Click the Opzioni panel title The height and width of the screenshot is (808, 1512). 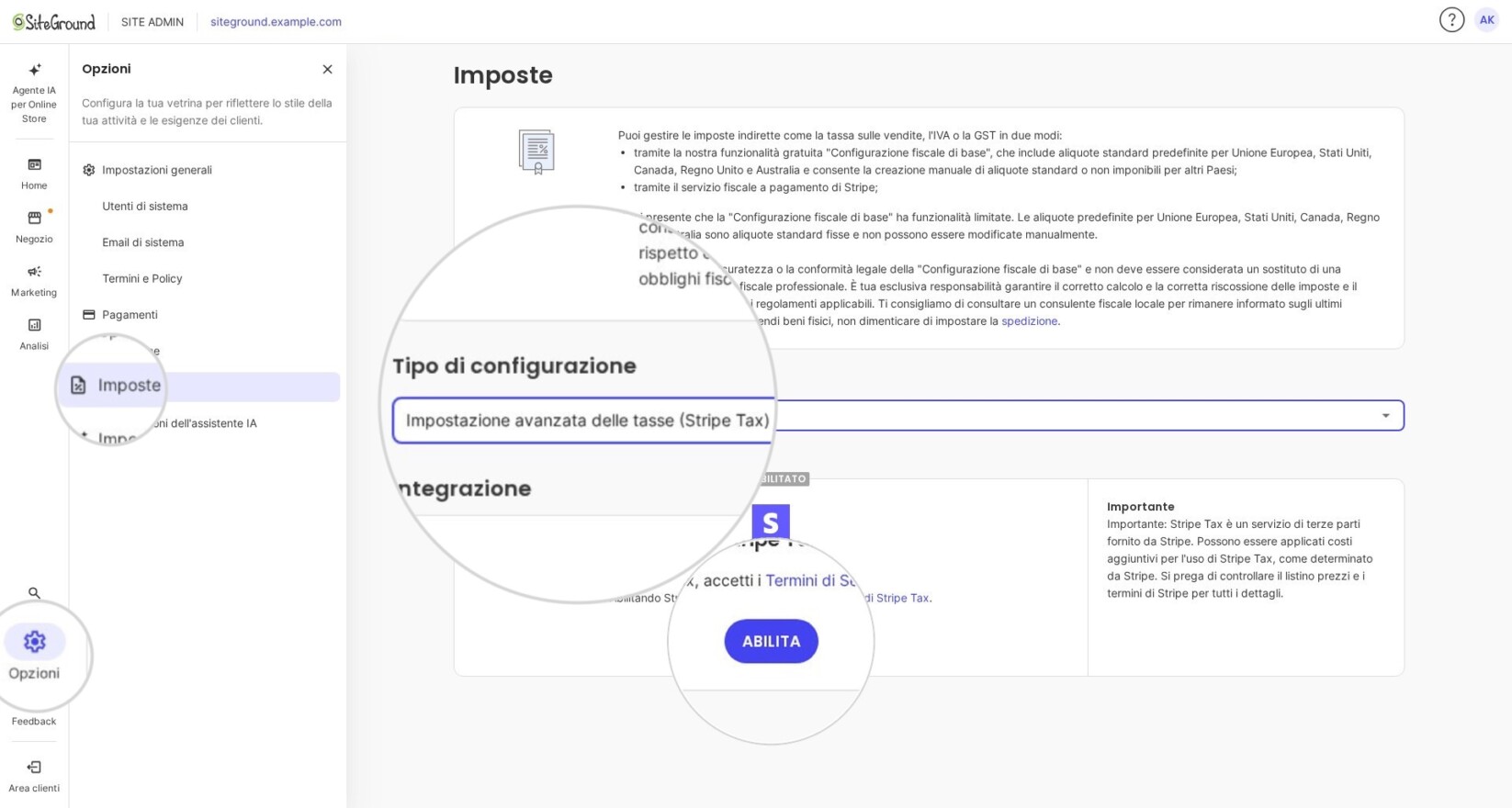click(x=107, y=69)
